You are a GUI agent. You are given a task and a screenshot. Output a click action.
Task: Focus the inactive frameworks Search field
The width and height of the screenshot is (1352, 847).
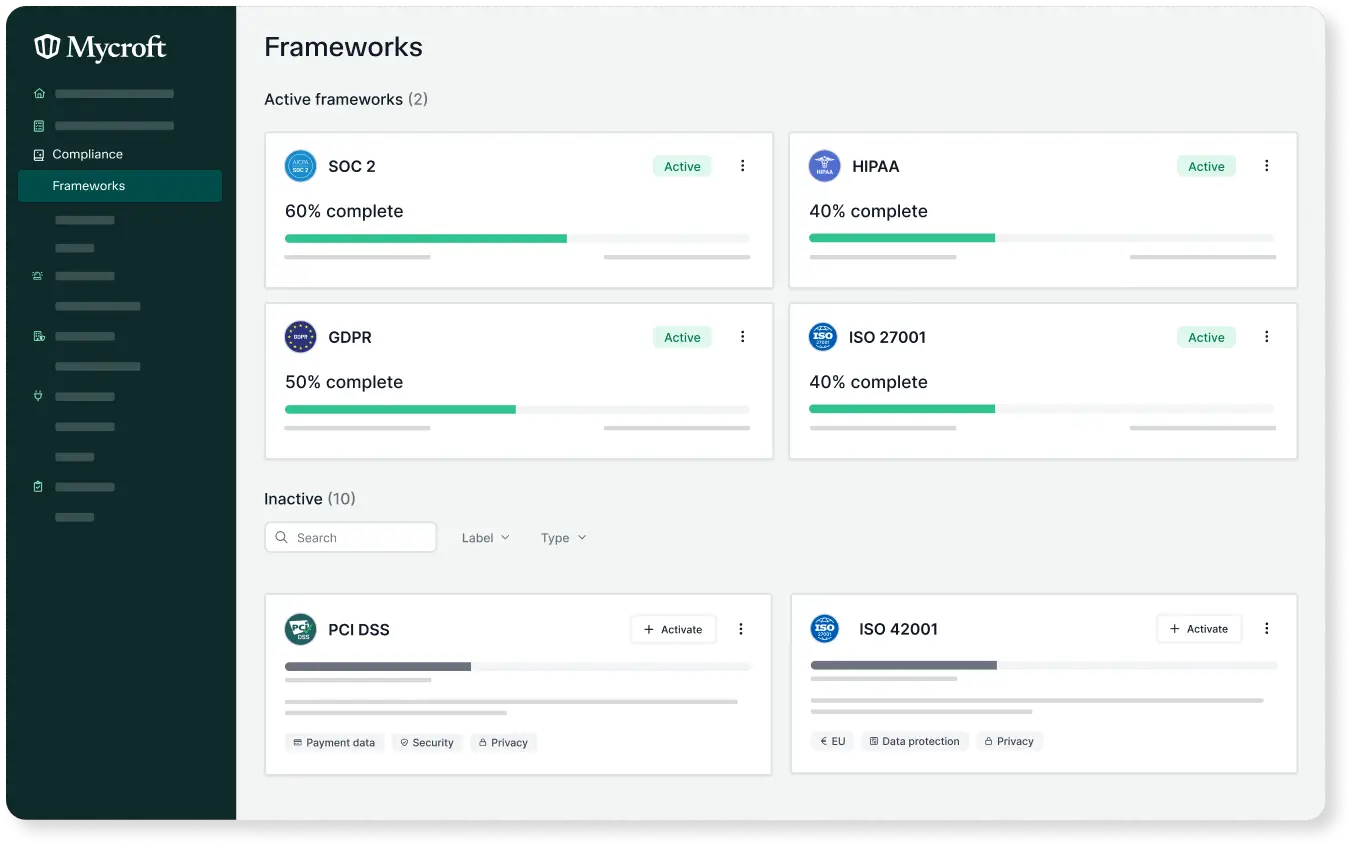351,538
